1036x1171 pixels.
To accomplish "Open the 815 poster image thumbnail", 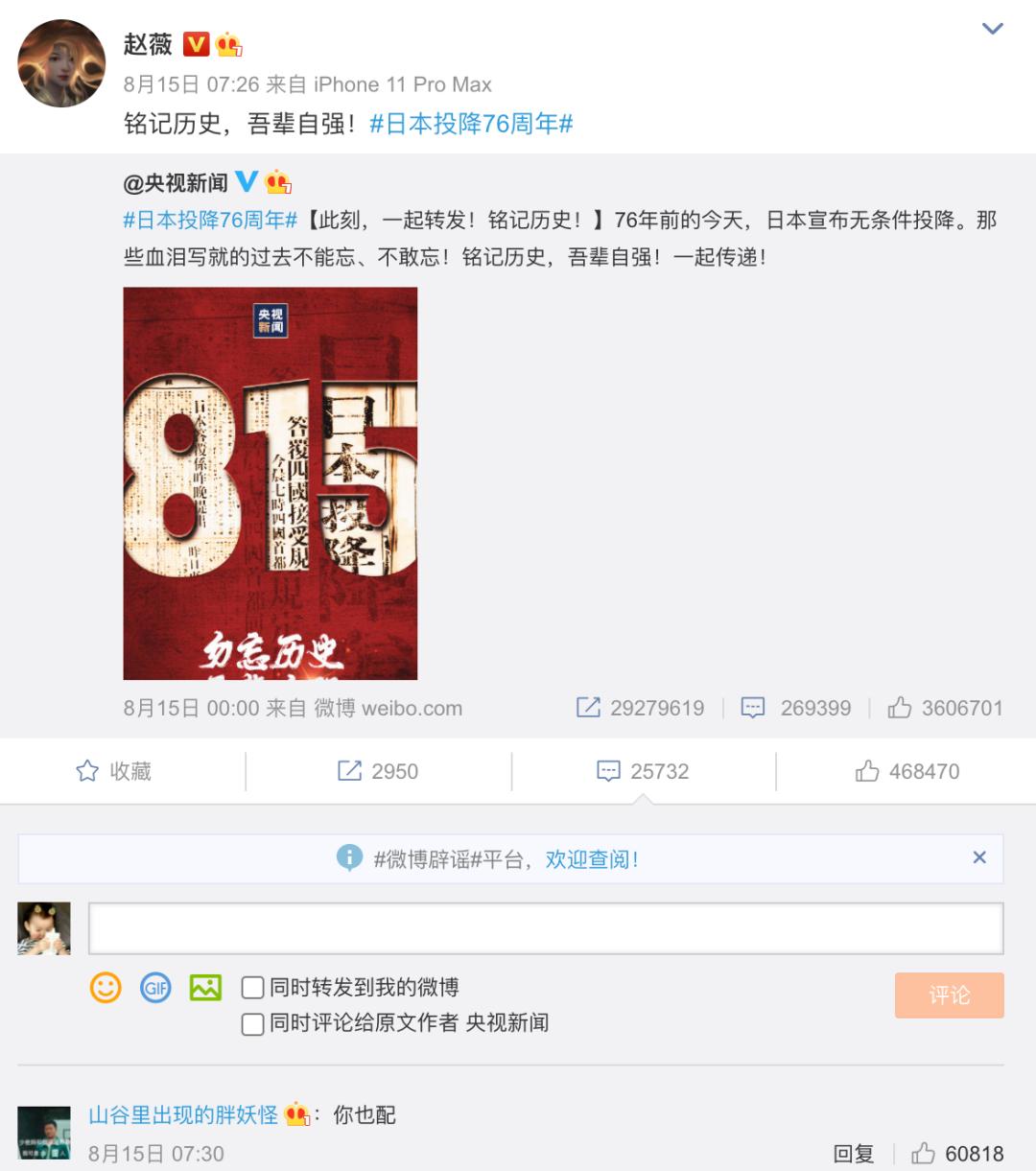I will [271, 483].
